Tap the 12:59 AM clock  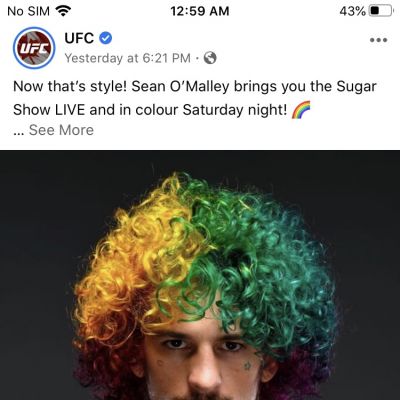[x=200, y=11]
